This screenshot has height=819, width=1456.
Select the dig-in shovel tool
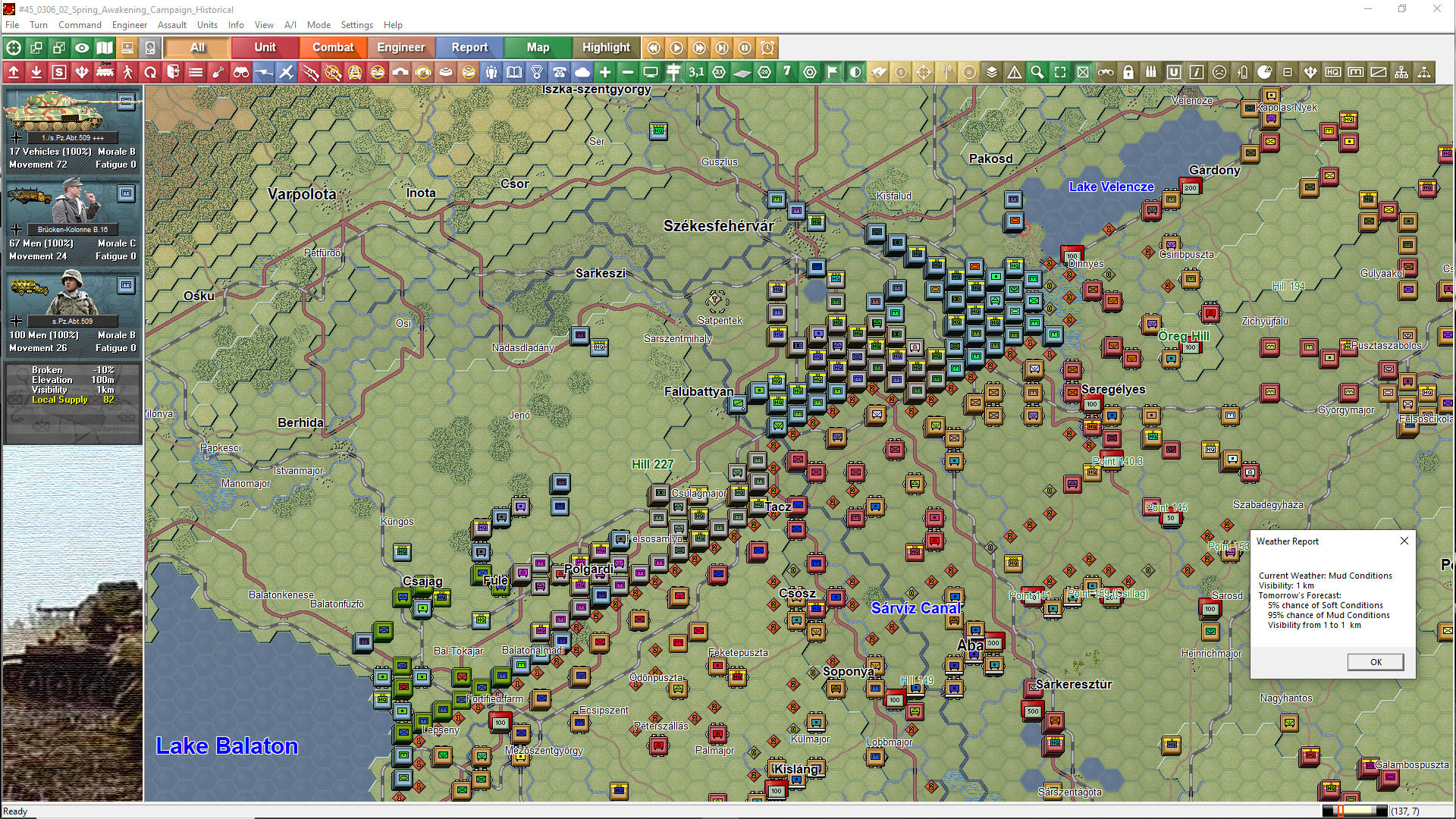tap(218, 72)
